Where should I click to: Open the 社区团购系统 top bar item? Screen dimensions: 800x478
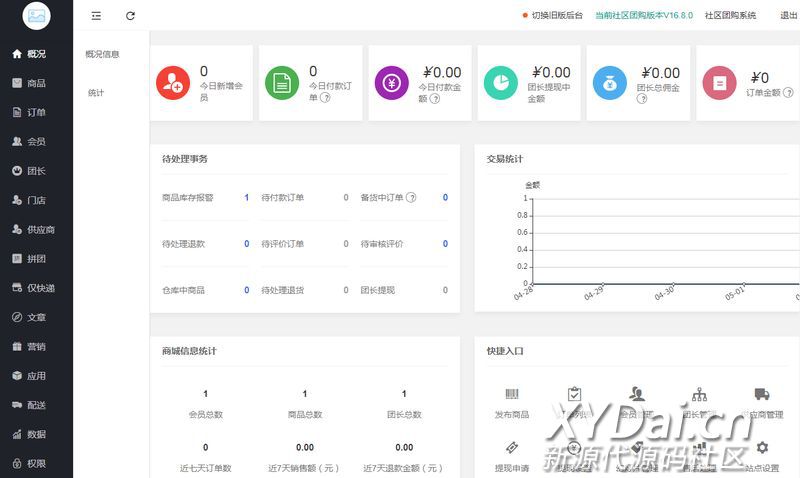(730, 16)
